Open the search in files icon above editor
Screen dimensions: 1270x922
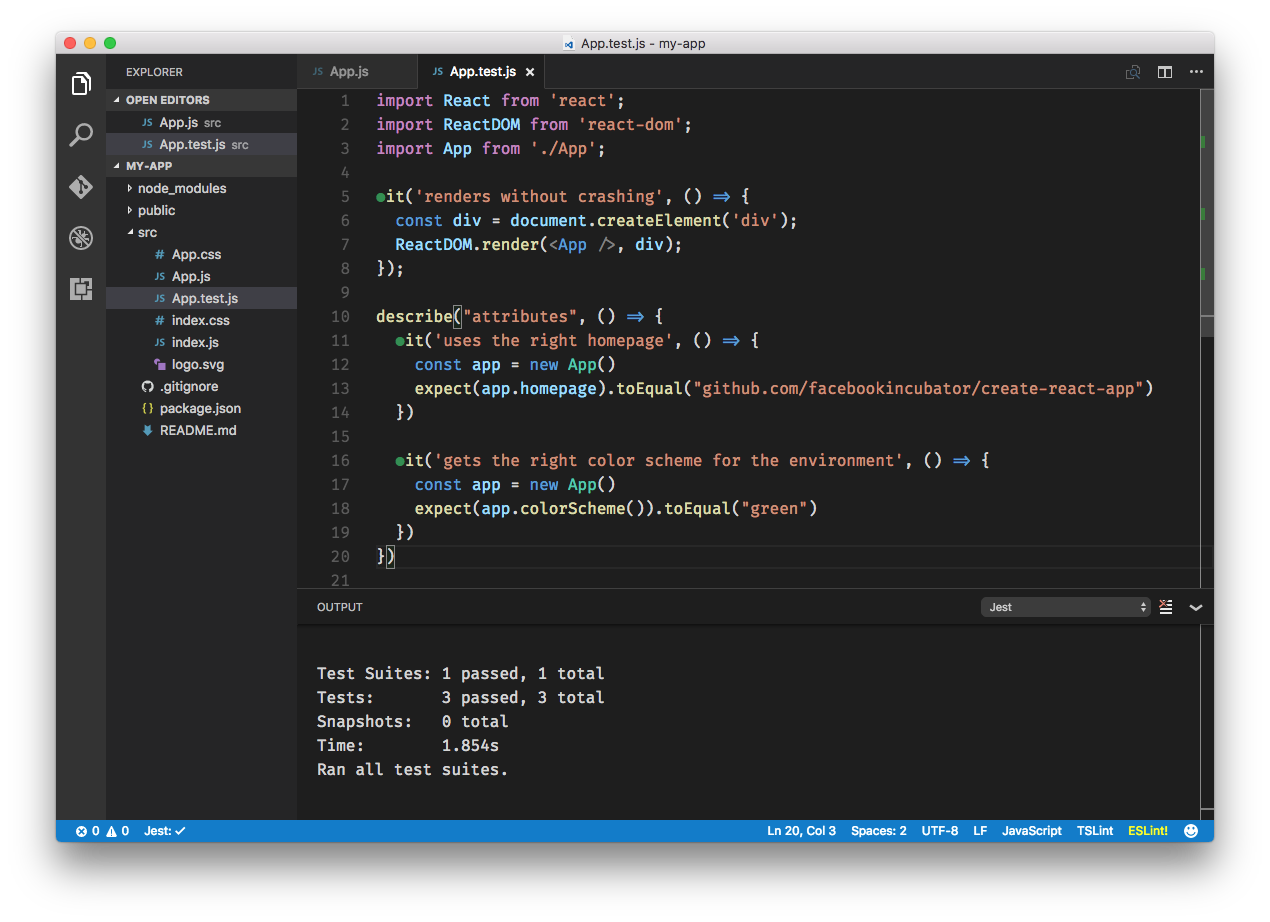[x=1132, y=71]
